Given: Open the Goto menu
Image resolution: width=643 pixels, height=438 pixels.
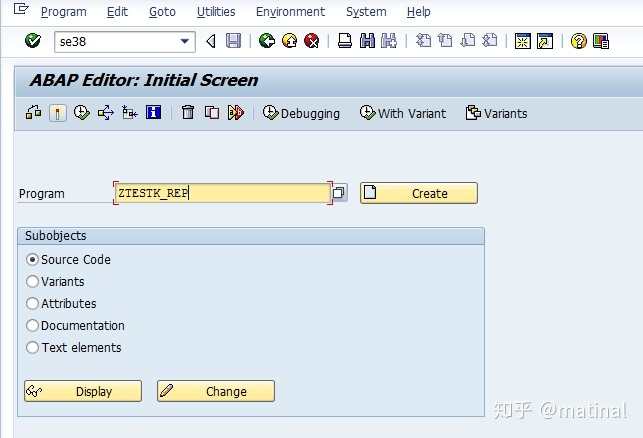Looking at the screenshot, I should click(x=162, y=12).
